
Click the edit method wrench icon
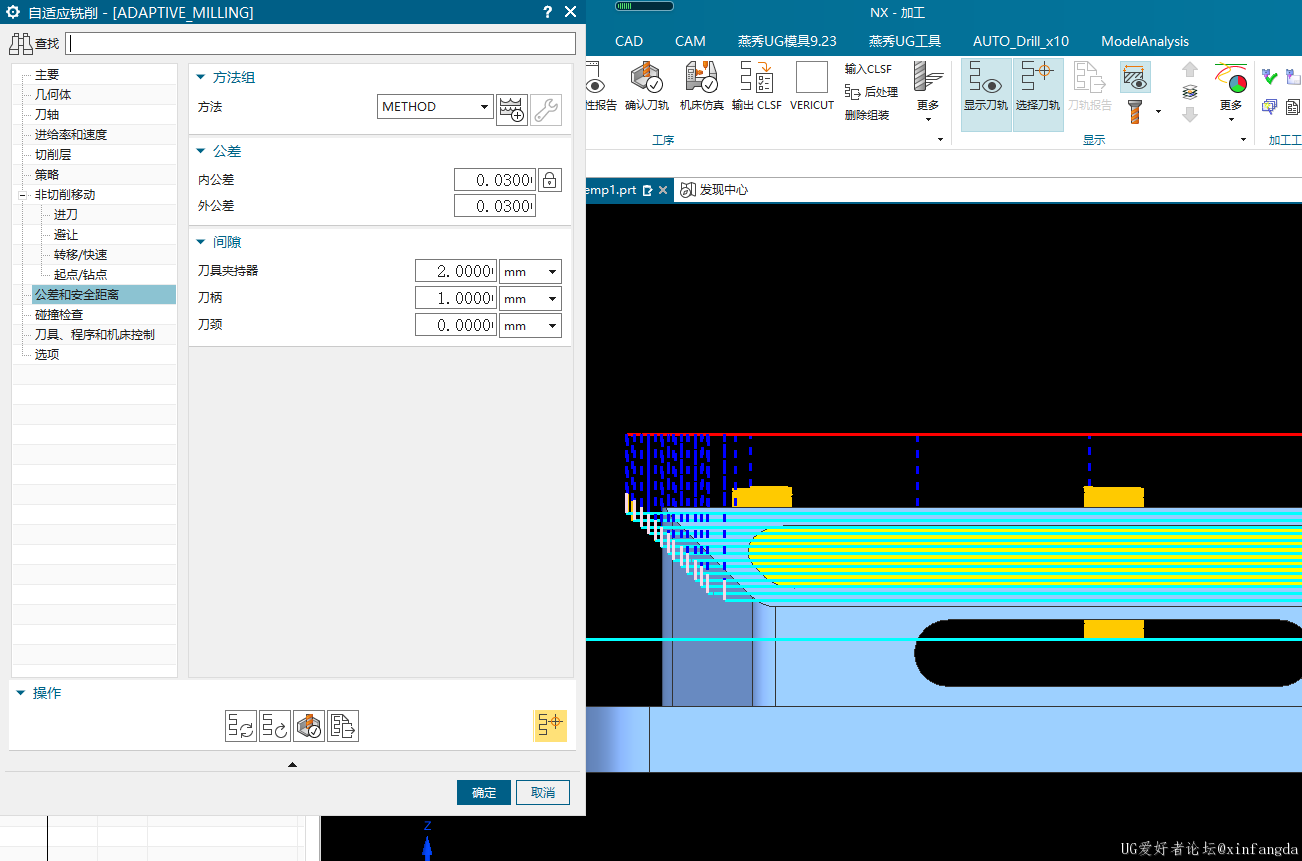(x=546, y=109)
